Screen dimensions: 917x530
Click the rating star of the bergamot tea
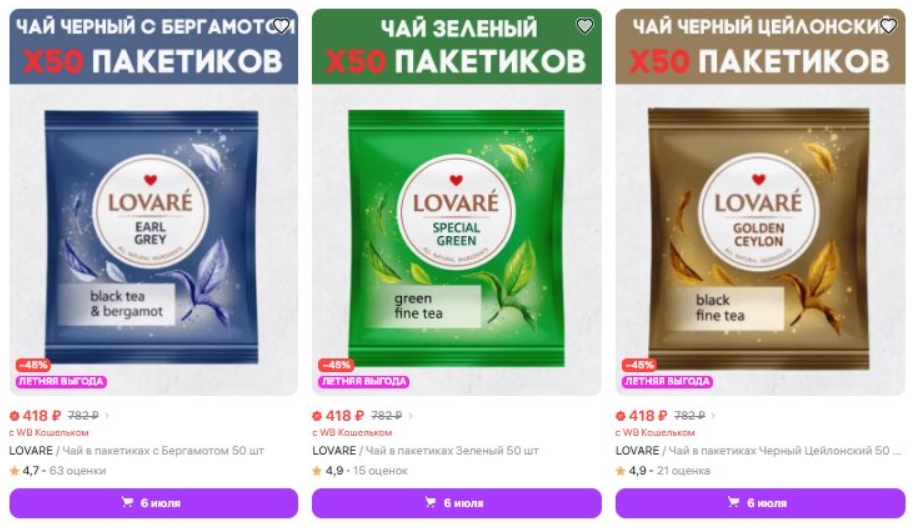15,470
